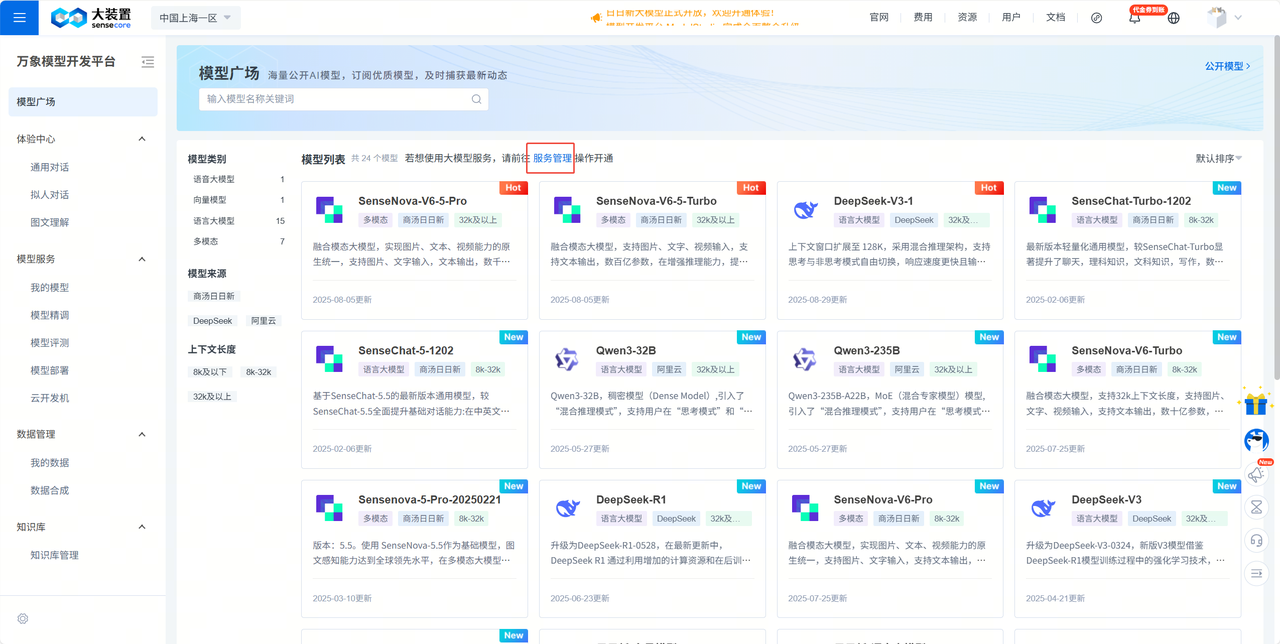Click the user avatar in top bar

(x=1217, y=18)
